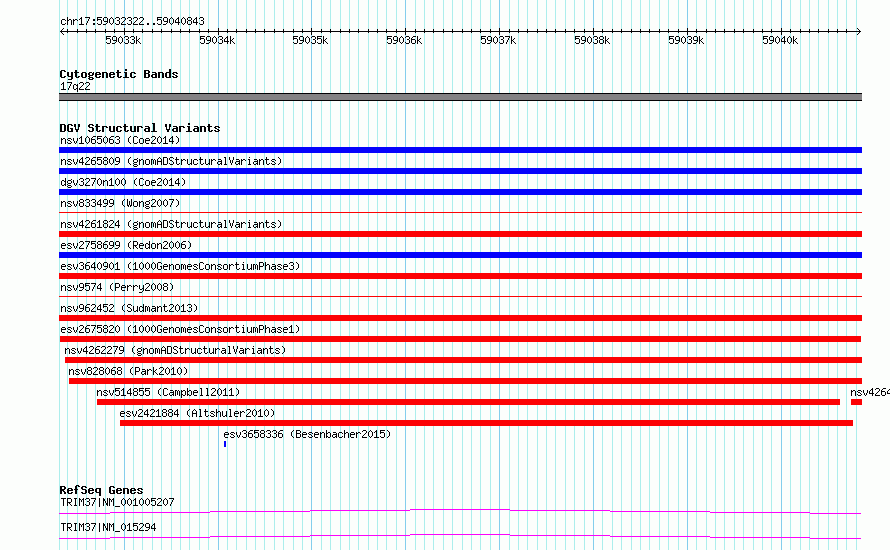Screen dimensions: 890x550
Task: Click the nsv514855 (Campbell2011) label
Action: coord(168,392)
